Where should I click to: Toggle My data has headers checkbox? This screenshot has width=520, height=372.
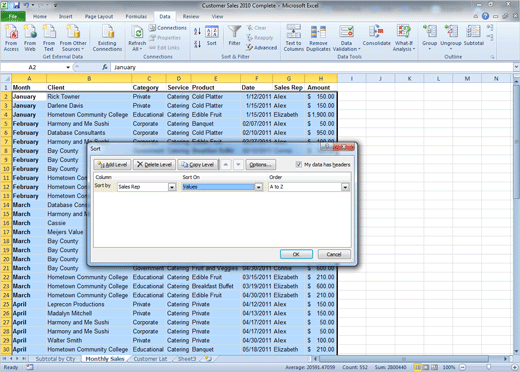[299, 164]
